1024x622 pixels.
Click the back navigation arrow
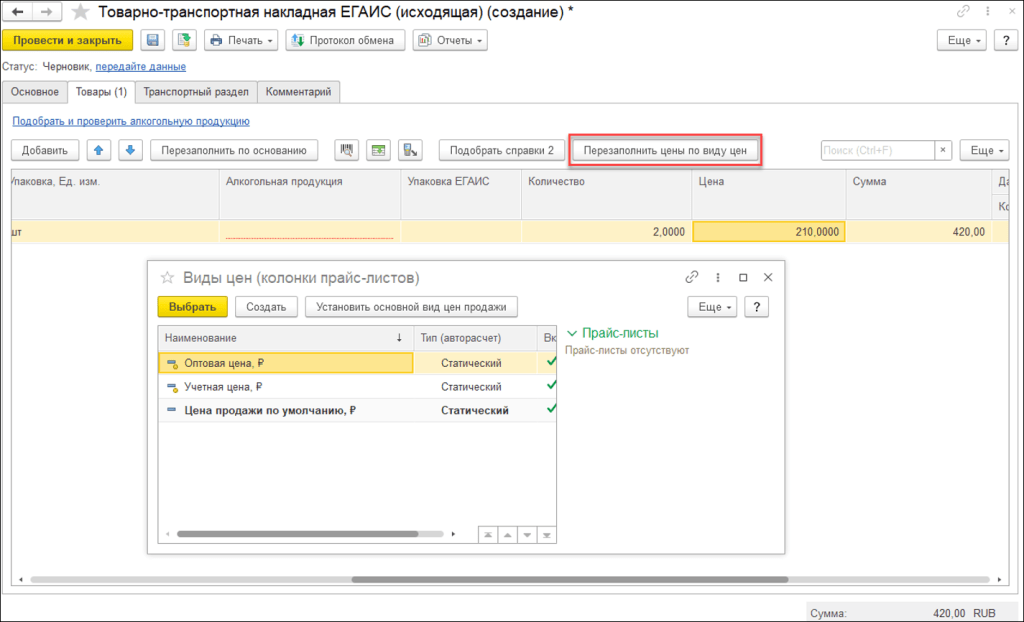(x=18, y=12)
